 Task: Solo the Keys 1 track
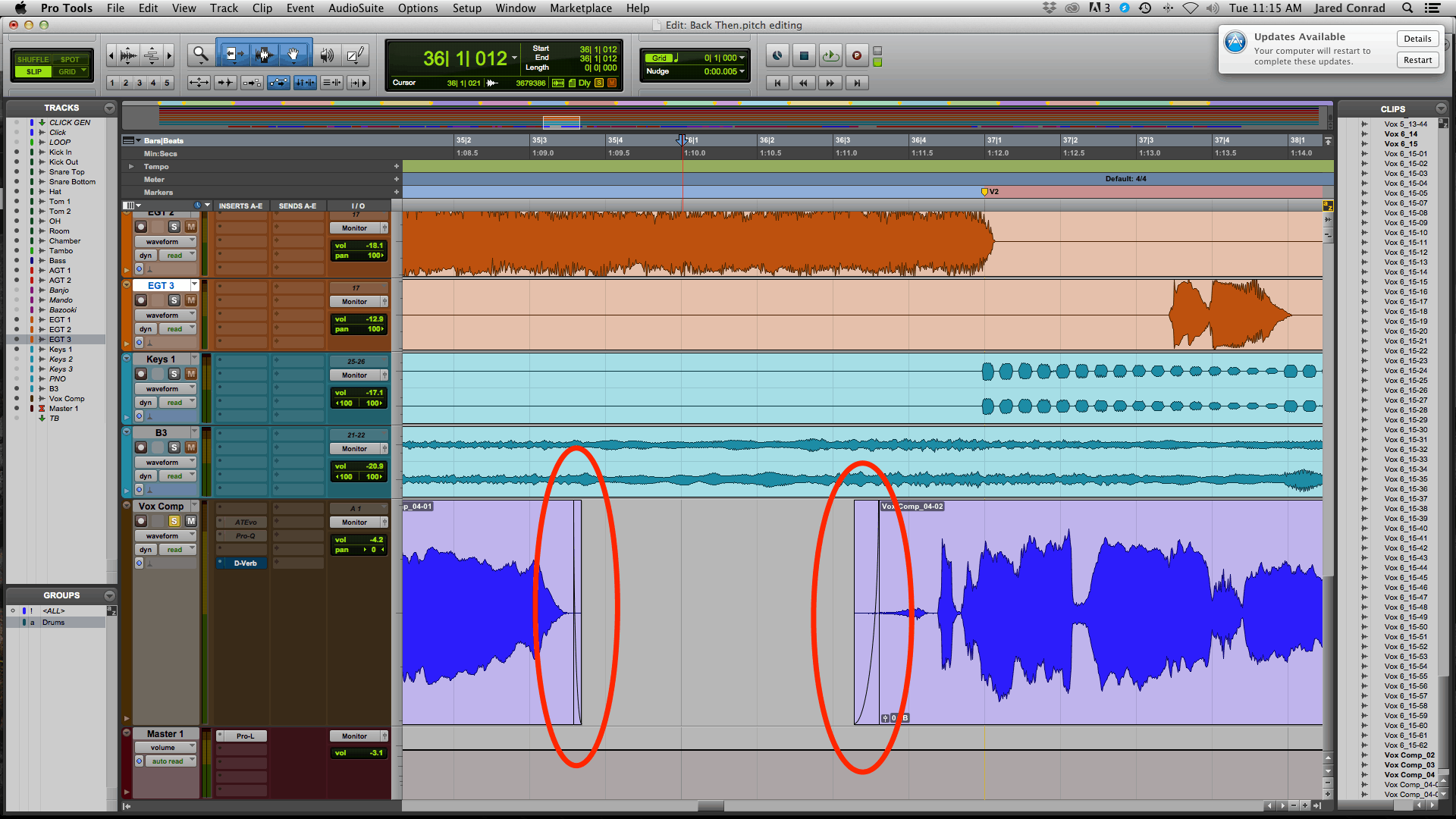point(174,374)
